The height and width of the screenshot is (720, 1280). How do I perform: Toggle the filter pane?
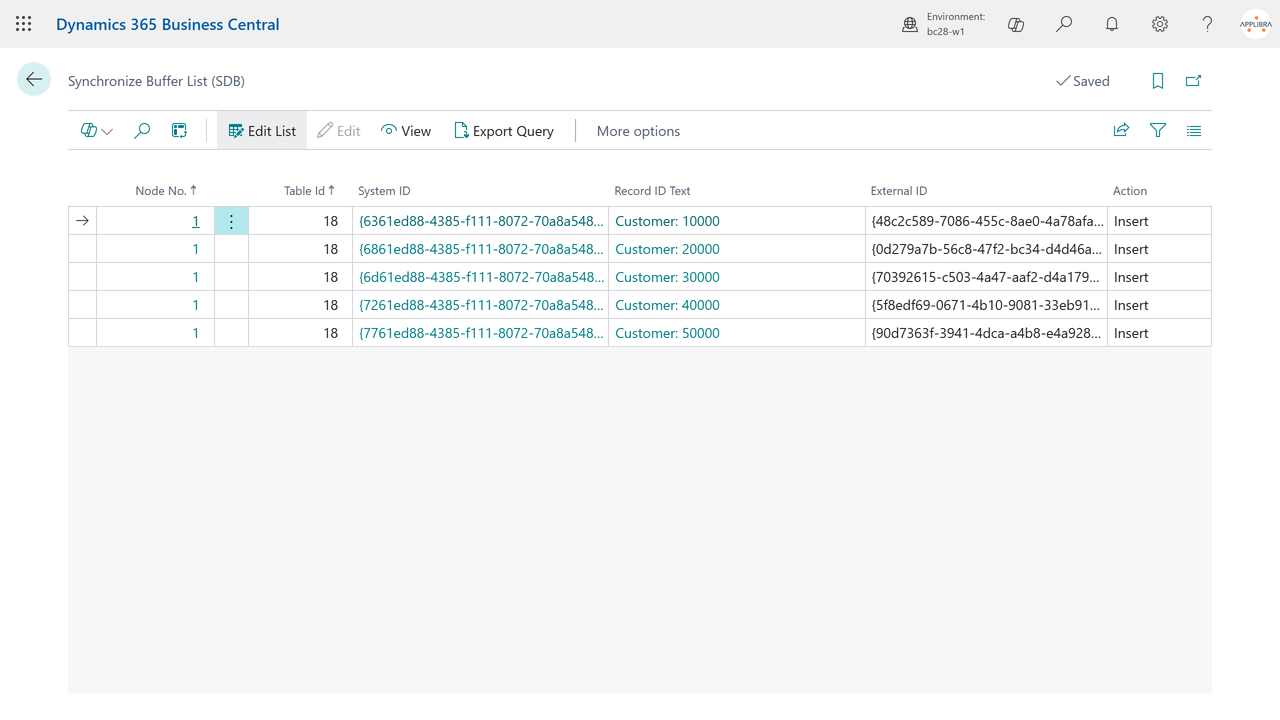(x=1158, y=130)
